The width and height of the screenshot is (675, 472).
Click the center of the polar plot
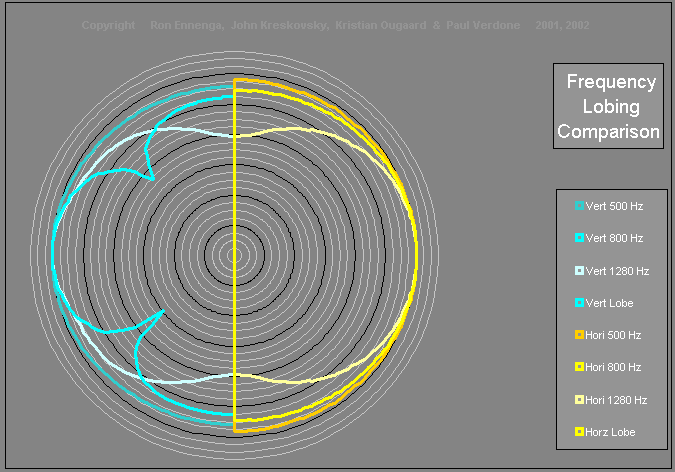[x=235, y=255]
